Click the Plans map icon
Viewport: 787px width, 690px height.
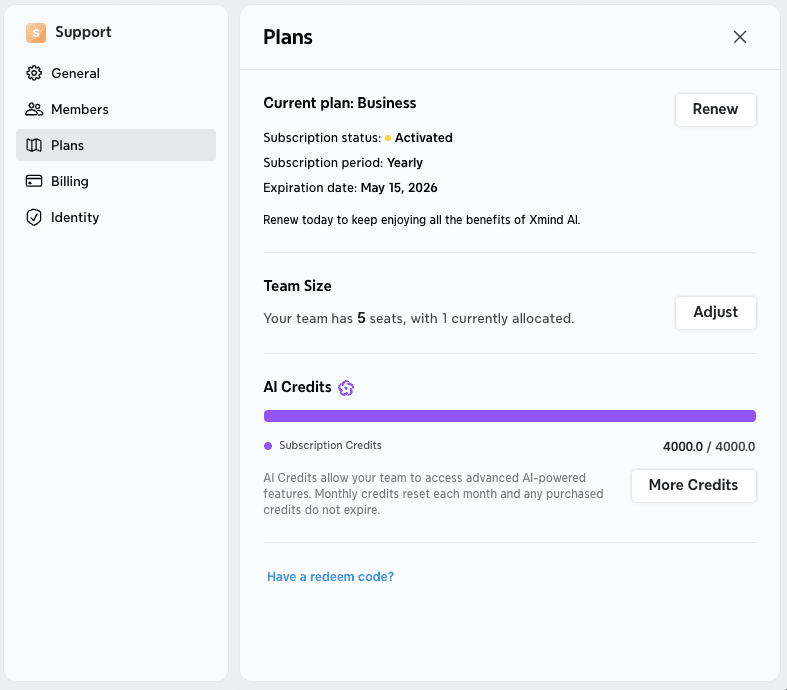pos(34,145)
